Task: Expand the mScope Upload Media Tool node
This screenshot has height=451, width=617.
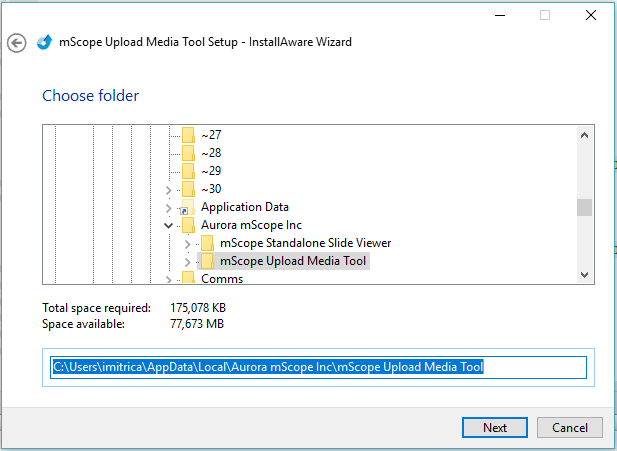Action: [187, 262]
